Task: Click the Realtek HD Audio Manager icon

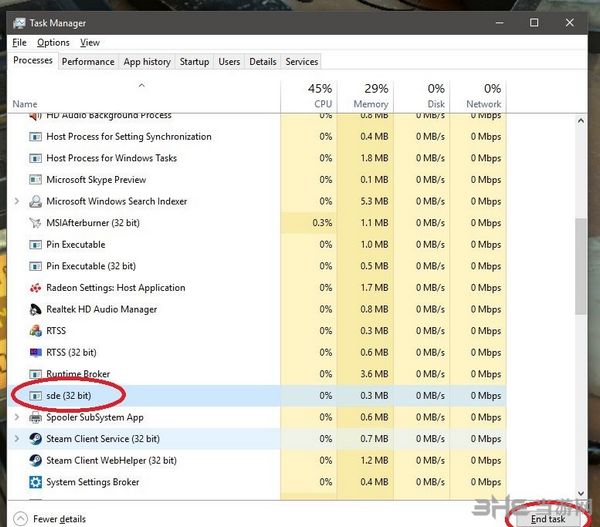Action: (36, 309)
